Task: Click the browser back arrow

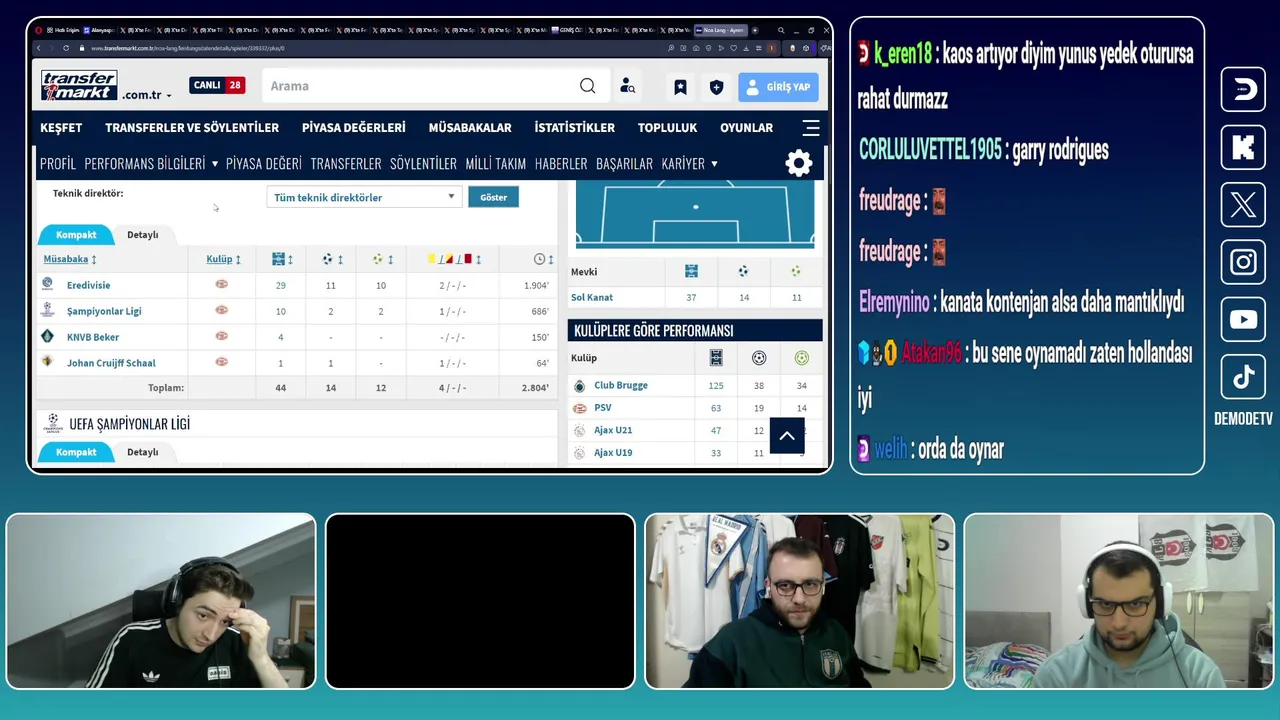Action: (x=39, y=48)
